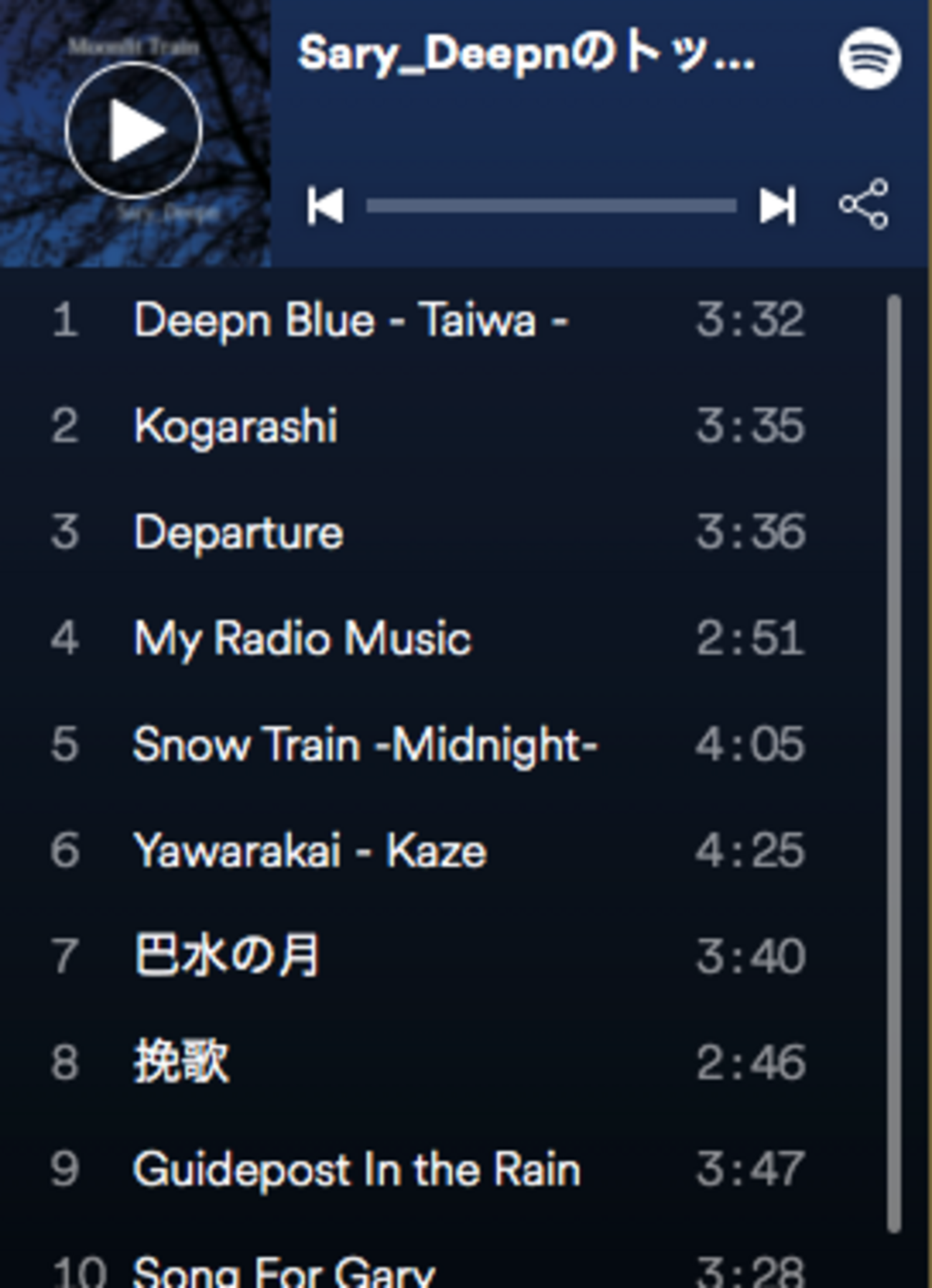Open the share icon
The image size is (932, 1288).
pyautogui.click(x=864, y=204)
